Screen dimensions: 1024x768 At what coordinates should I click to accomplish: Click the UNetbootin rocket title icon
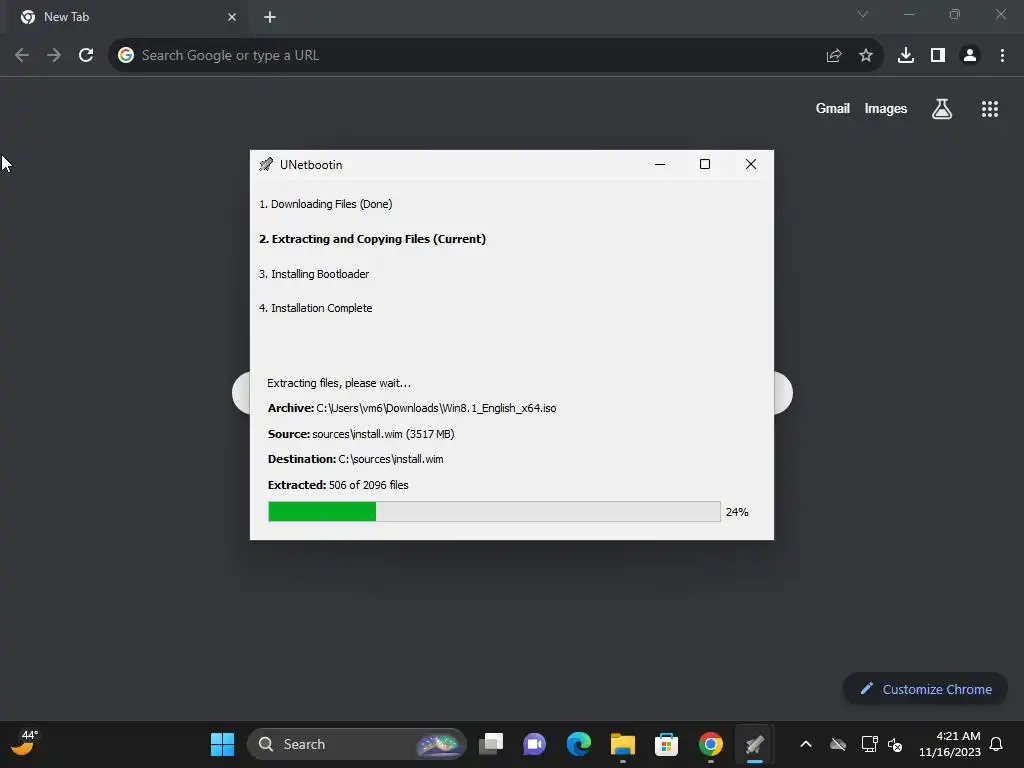point(266,165)
